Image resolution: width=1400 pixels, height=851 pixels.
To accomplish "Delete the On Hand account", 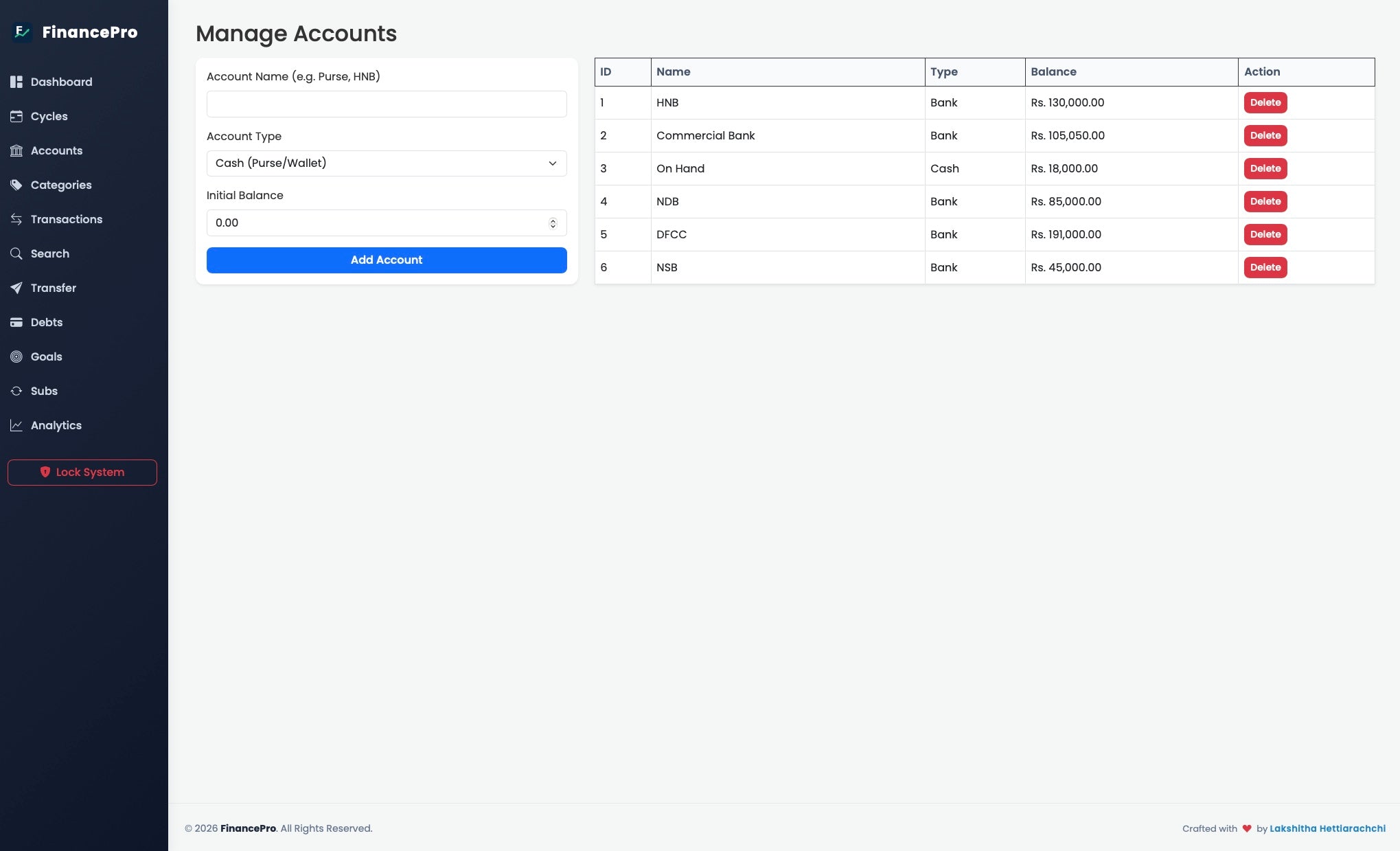I will pos(1265,168).
